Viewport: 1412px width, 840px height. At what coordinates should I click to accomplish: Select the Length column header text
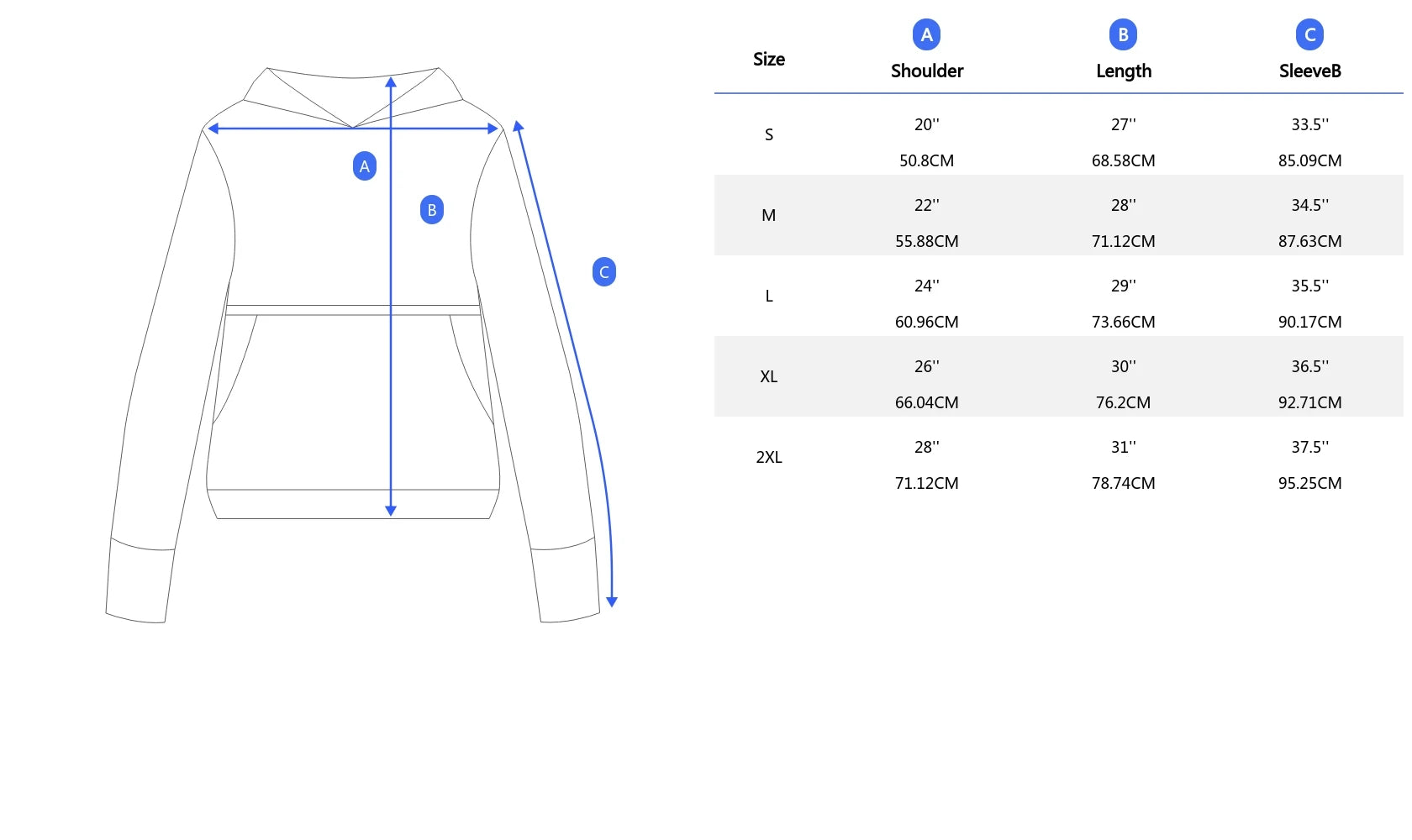(1123, 71)
